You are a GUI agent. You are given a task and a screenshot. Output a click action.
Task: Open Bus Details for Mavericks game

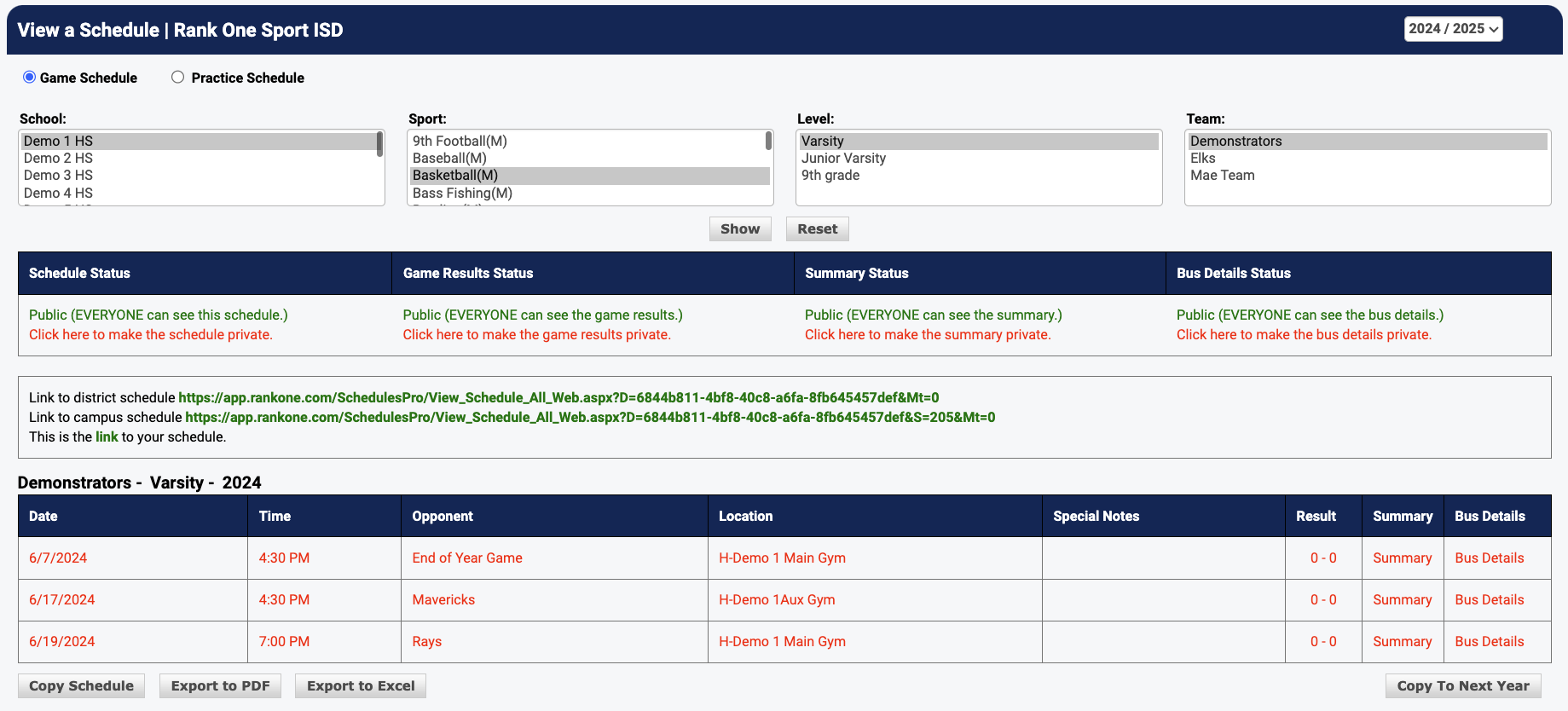pyautogui.click(x=1490, y=599)
